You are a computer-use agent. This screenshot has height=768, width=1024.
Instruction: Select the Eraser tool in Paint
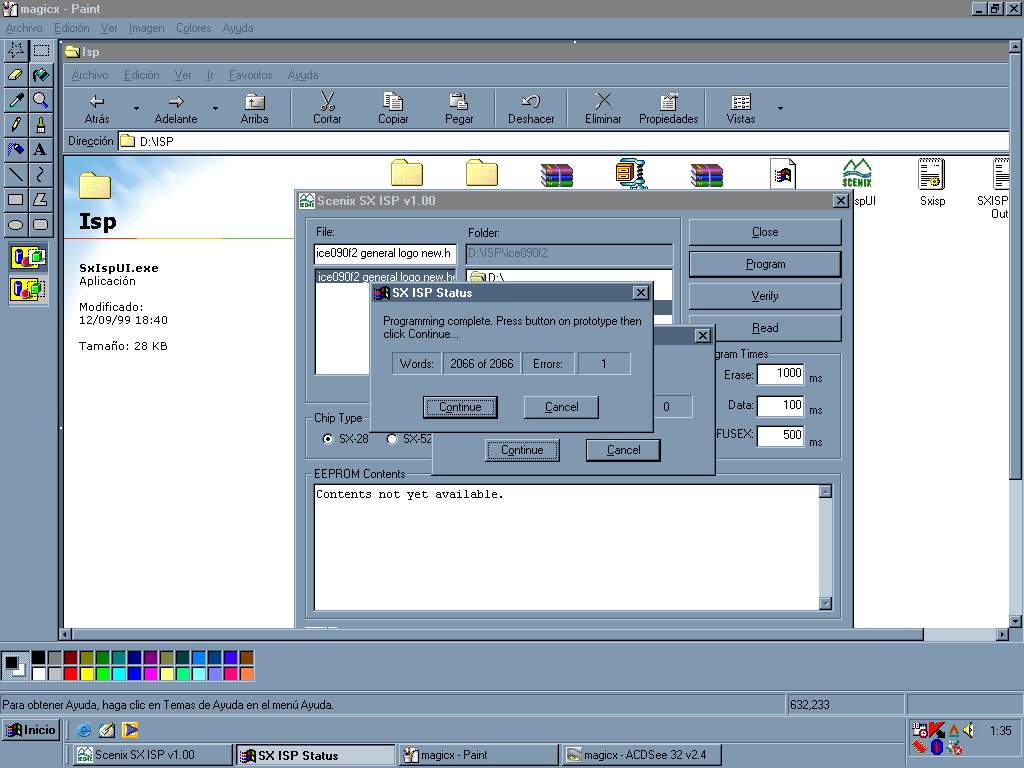16,75
